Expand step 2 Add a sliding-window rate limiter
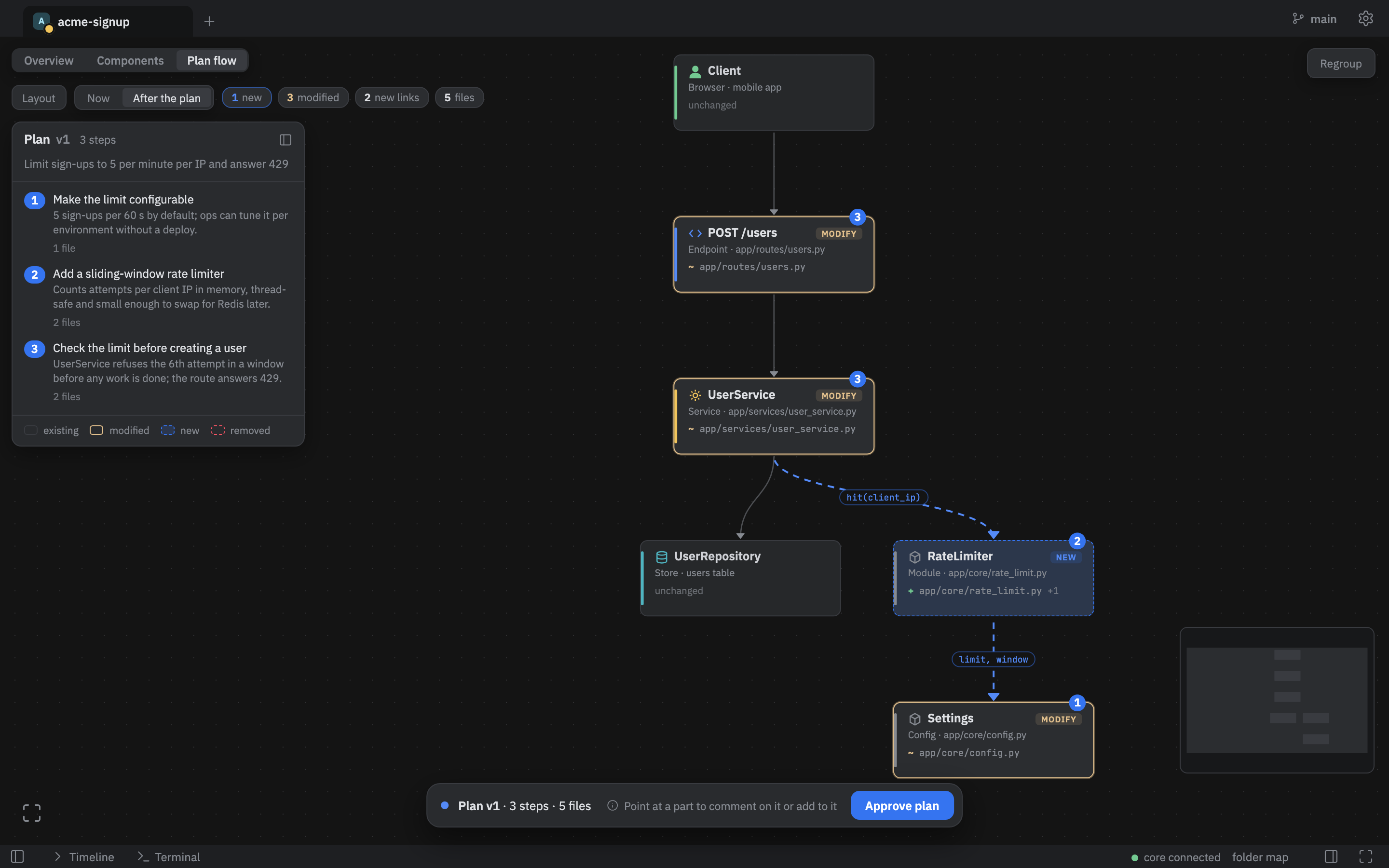Viewport: 1389px width, 868px height. tap(158, 298)
